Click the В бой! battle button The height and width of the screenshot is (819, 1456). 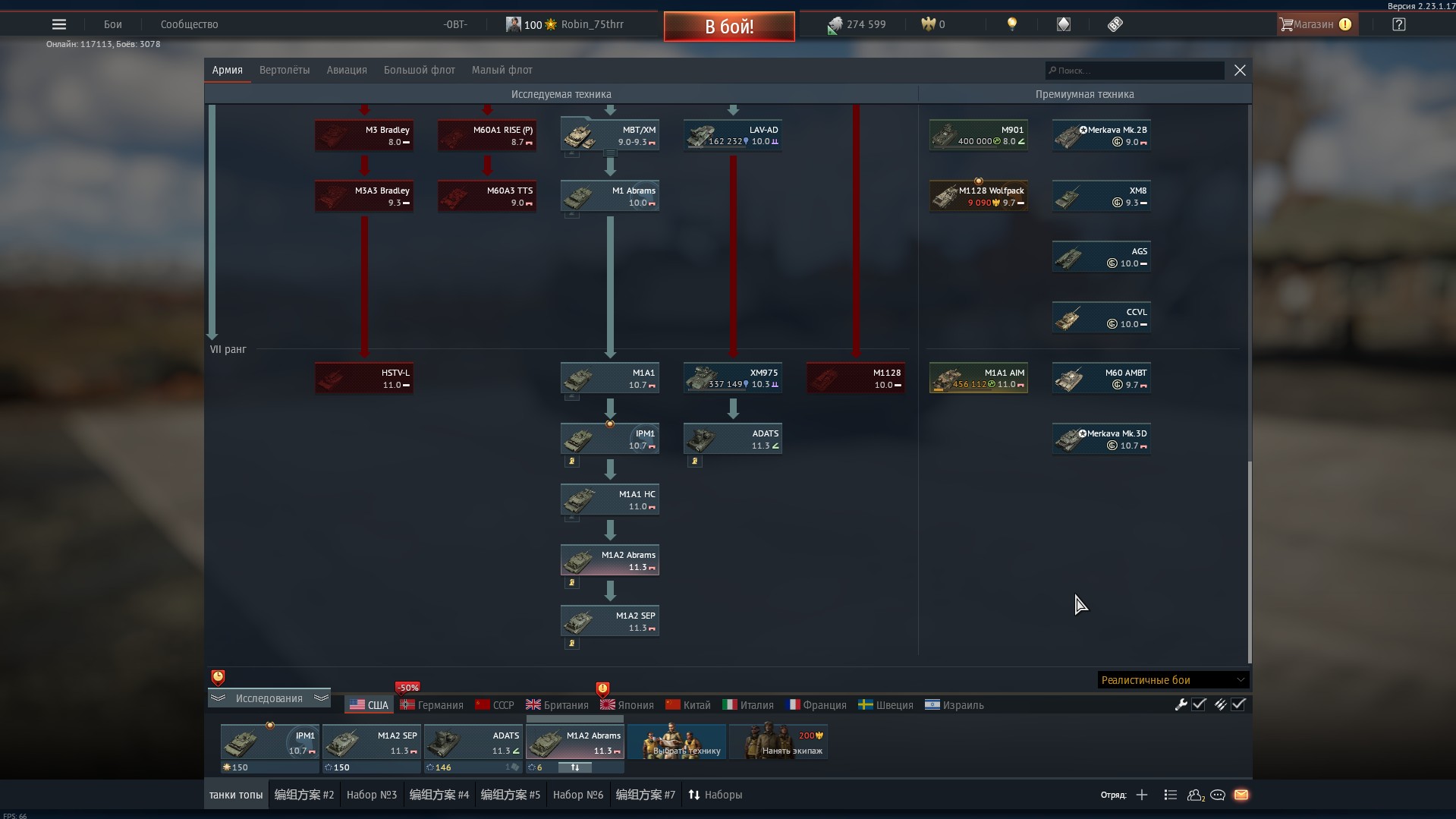[729, 27]
